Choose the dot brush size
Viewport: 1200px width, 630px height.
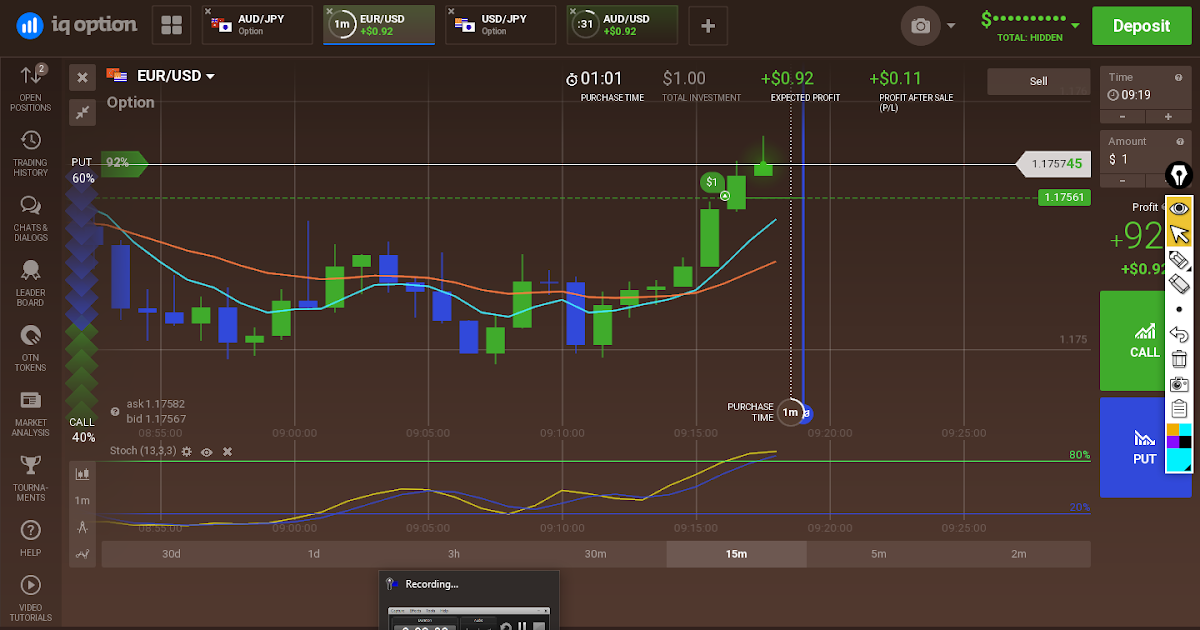(1179, 310)
